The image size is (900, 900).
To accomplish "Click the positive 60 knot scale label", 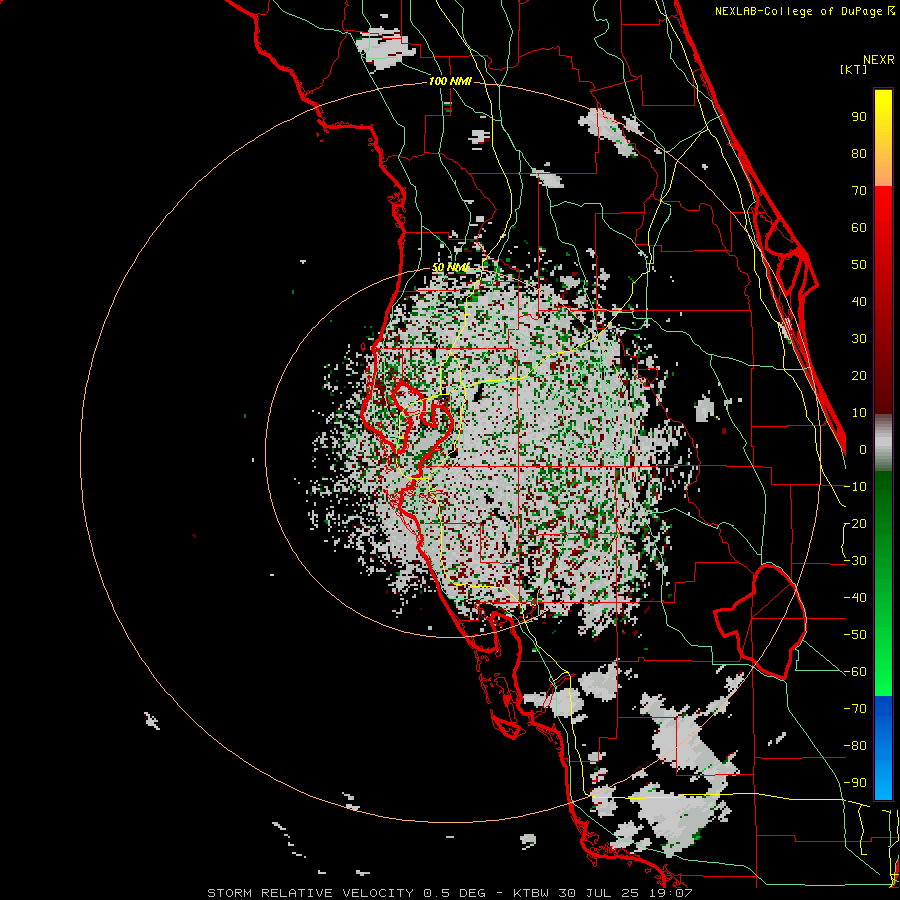I will click(x=859, y=227).
